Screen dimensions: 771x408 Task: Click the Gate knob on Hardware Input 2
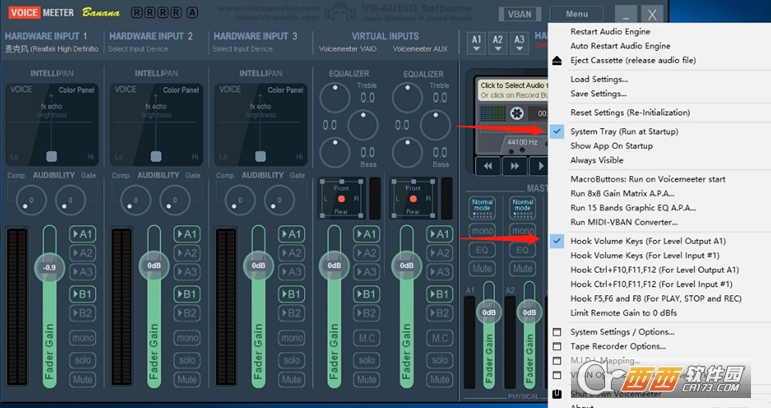point(175,200)
